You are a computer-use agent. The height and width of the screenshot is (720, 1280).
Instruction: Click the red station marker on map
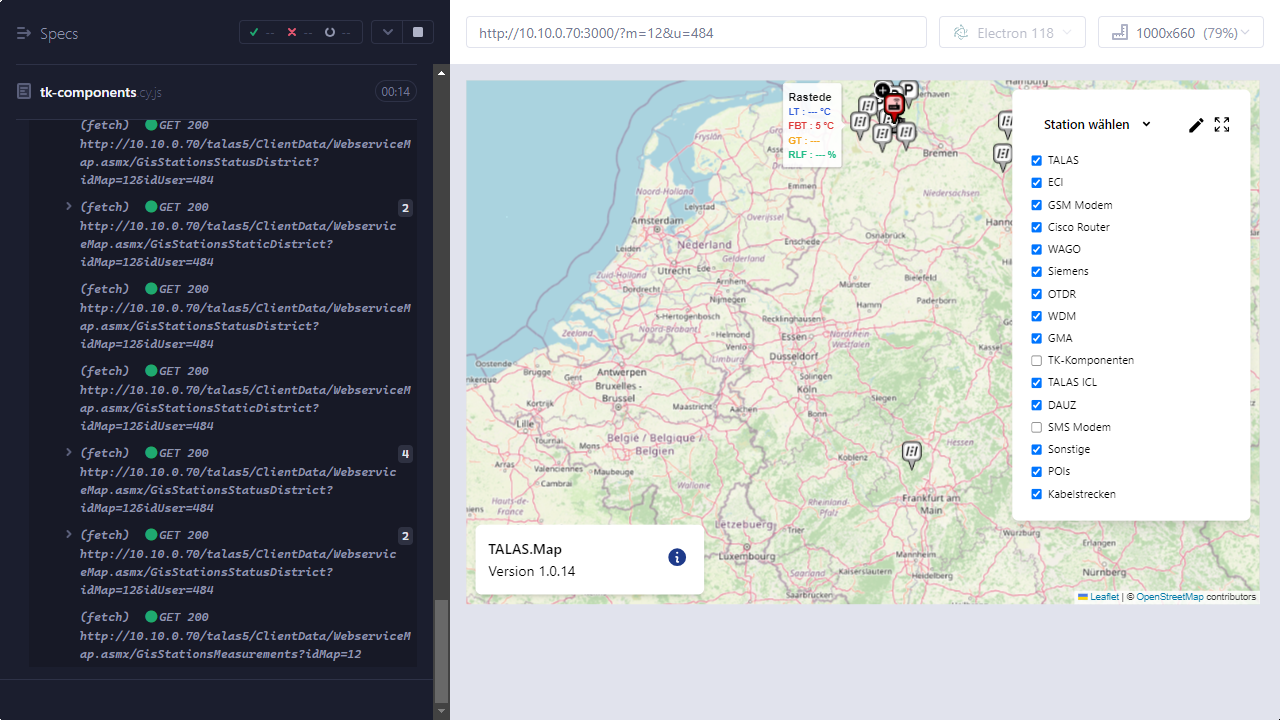pos(894,106)
